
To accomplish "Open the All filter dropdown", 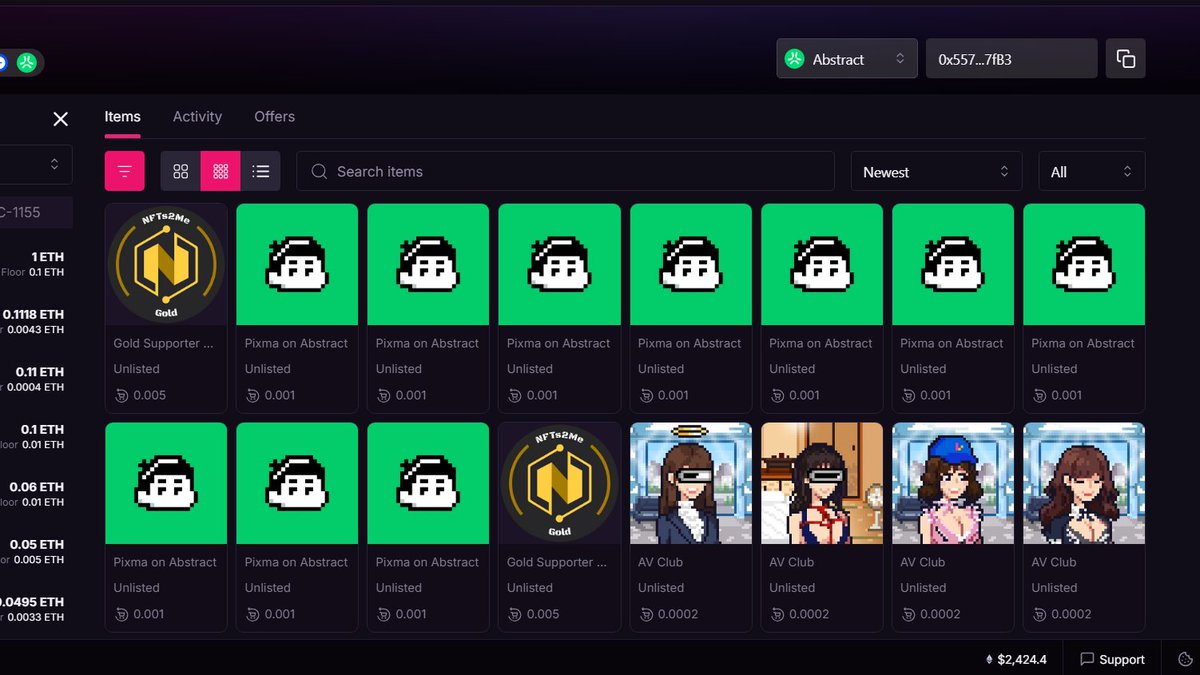I will pos(1092,172).
